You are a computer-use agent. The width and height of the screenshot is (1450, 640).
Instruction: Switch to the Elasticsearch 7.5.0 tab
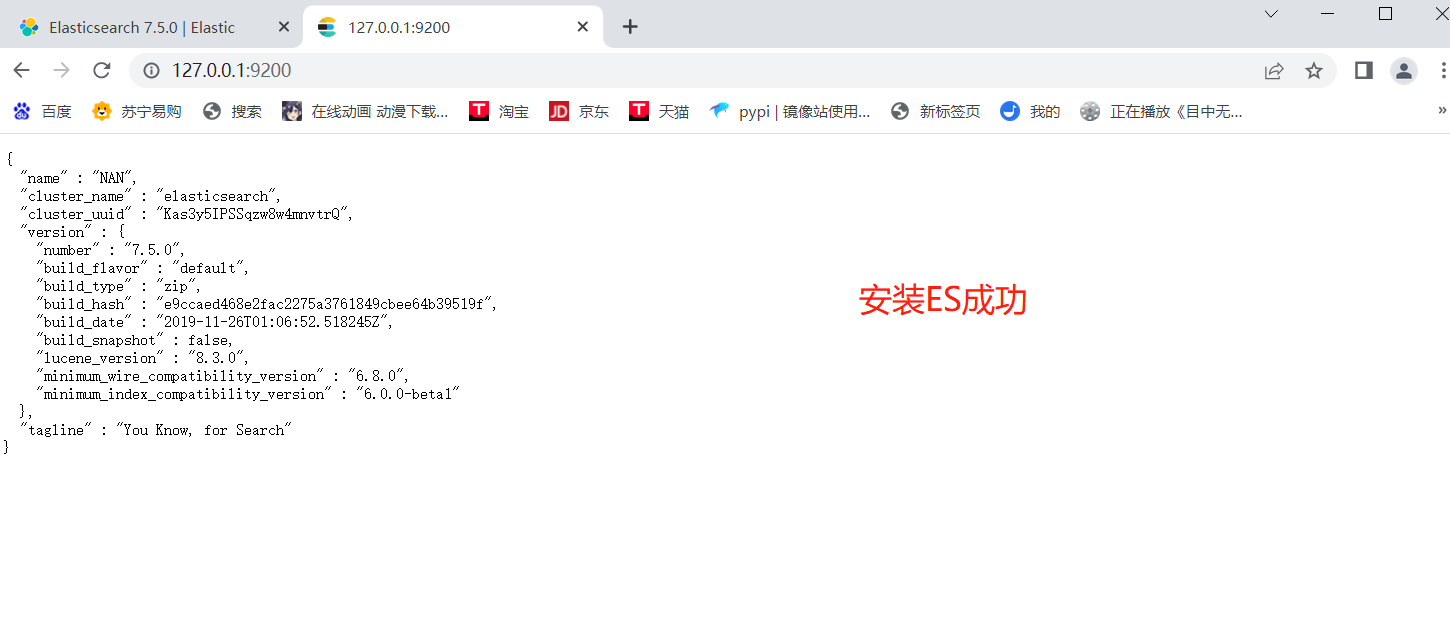140,27
